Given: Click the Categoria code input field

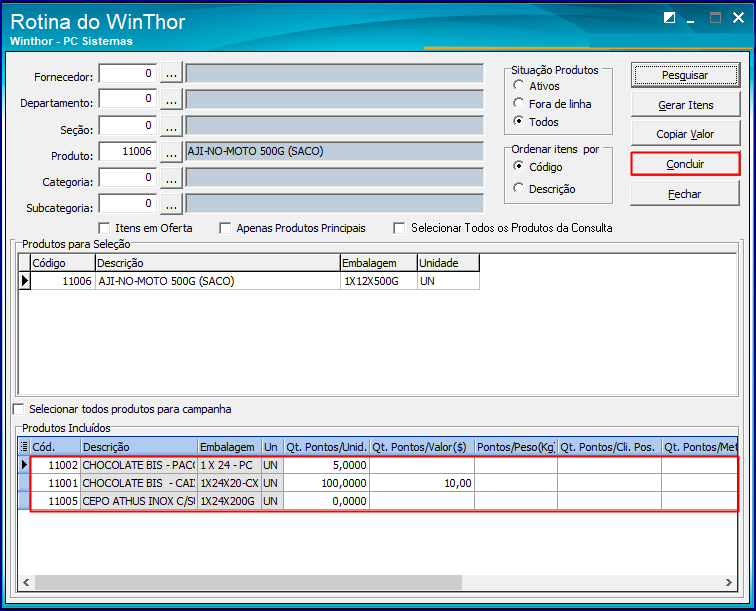Looking at the screenshot, I should [128, 178].
